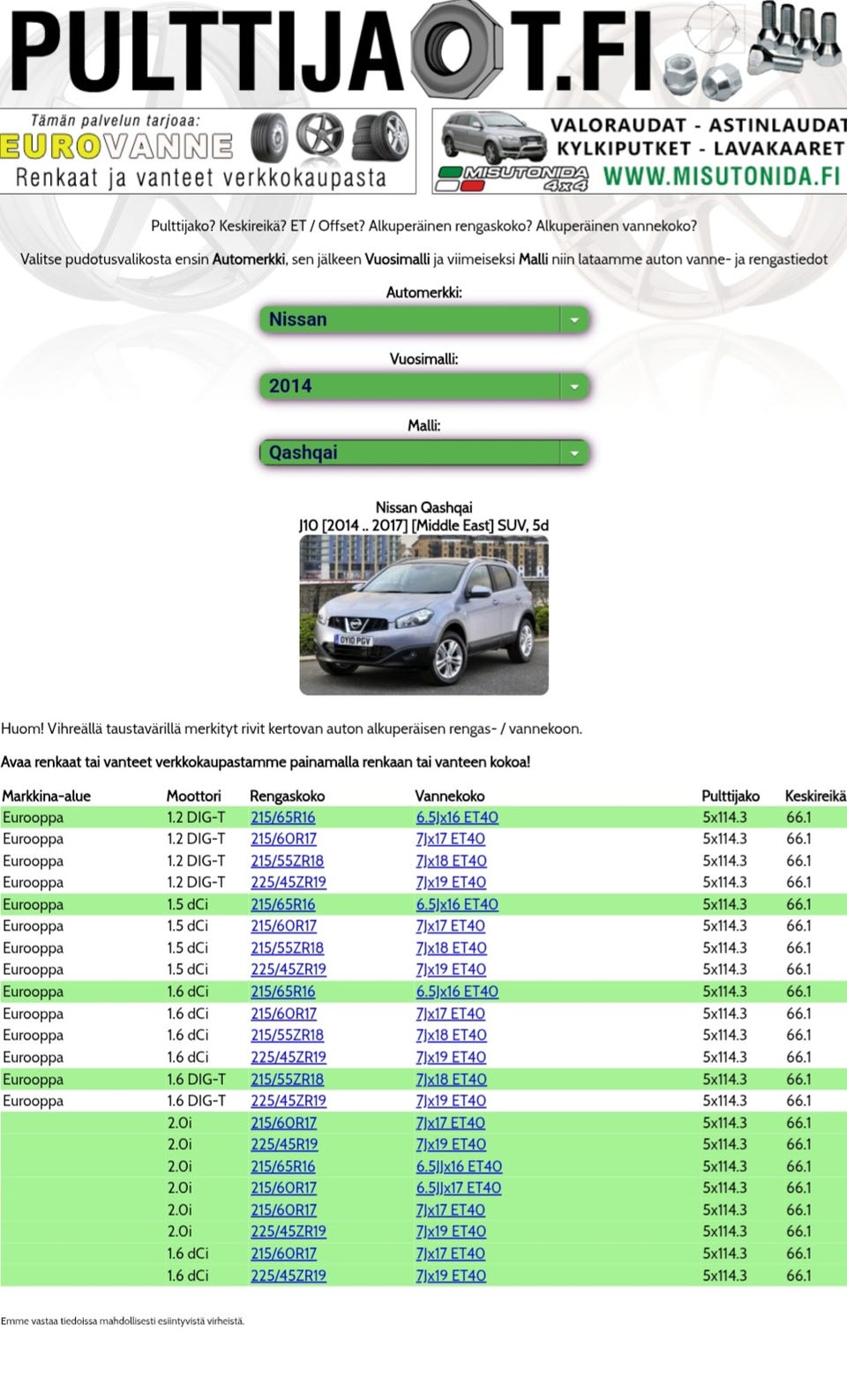Open 215/60R17 tire link in 1.5 dCi row
The image size is (847, 1400).
pos(283,926)
